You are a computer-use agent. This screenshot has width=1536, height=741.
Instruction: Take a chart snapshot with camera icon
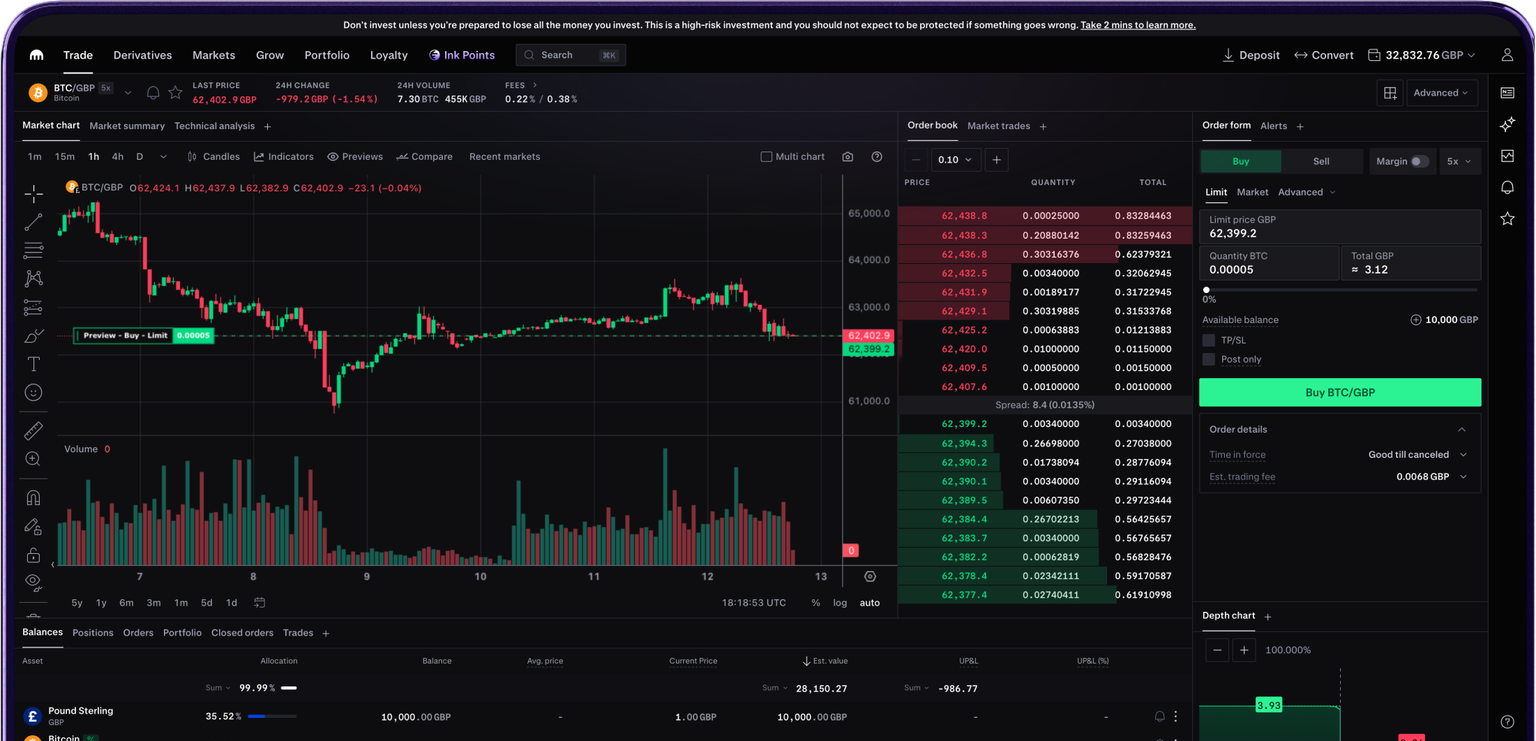pos(848,157)
